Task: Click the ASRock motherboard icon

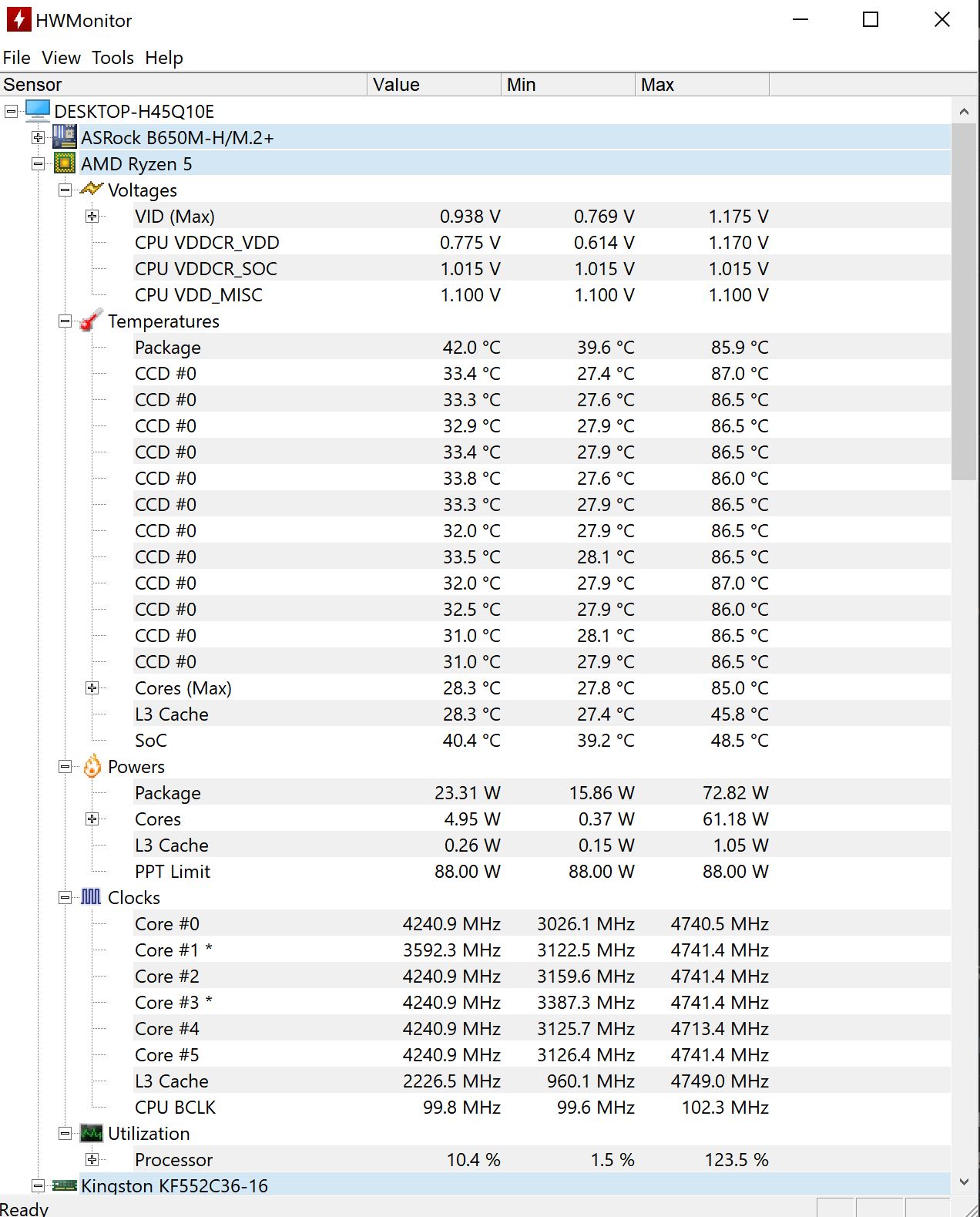Action: coord(65,137)
